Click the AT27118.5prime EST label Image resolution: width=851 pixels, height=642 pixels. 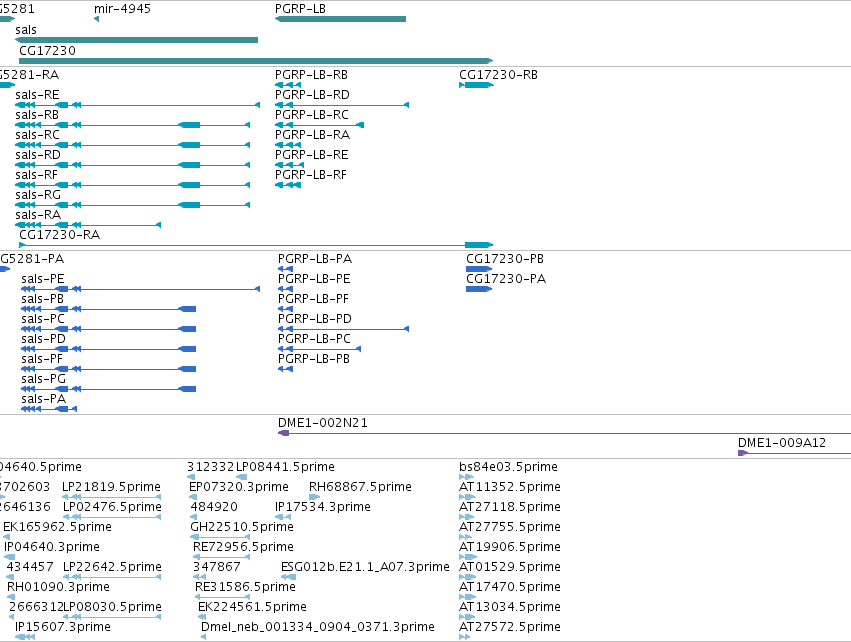pos(510,507)
